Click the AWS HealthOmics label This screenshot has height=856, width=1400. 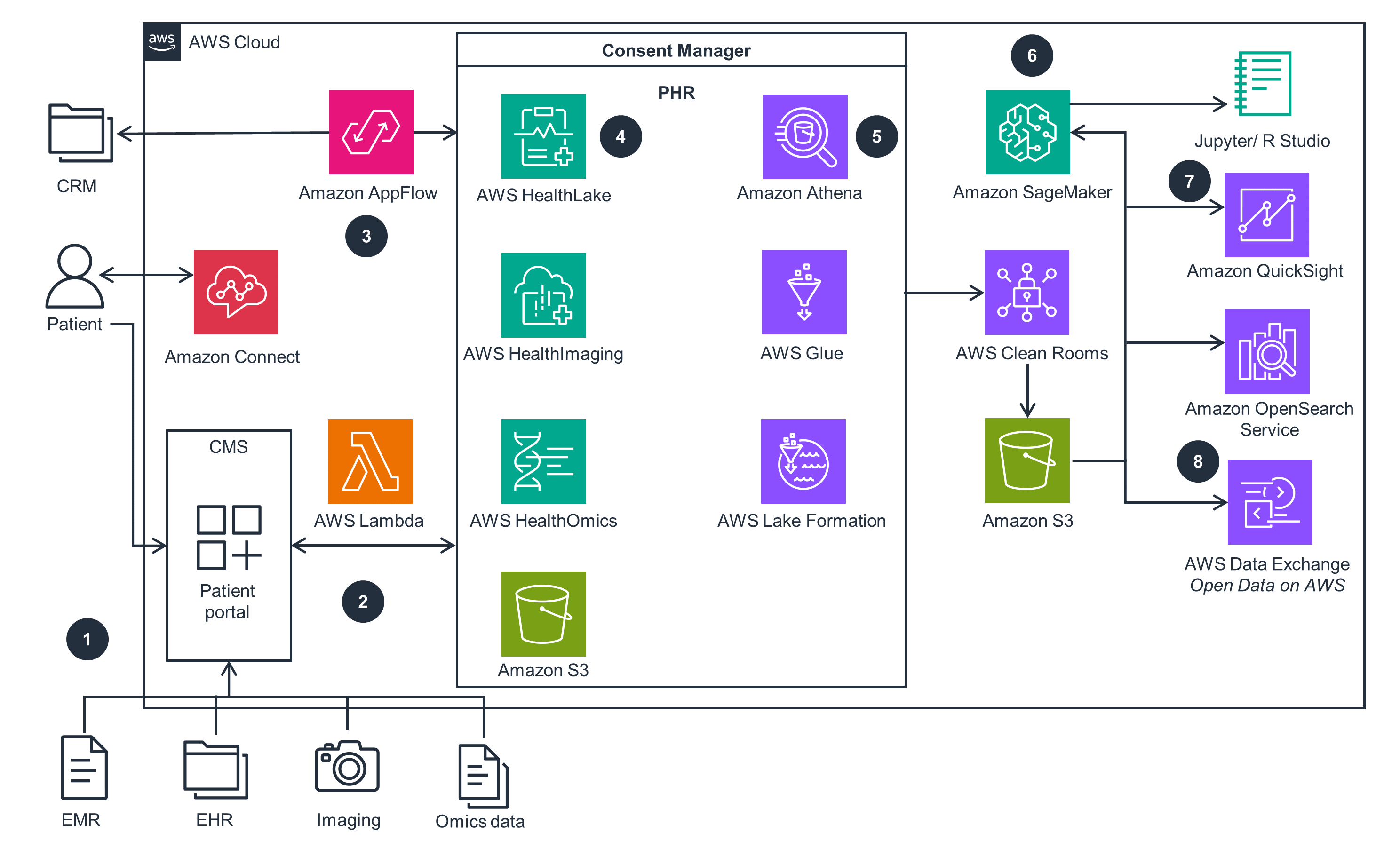tap(543, 521)
